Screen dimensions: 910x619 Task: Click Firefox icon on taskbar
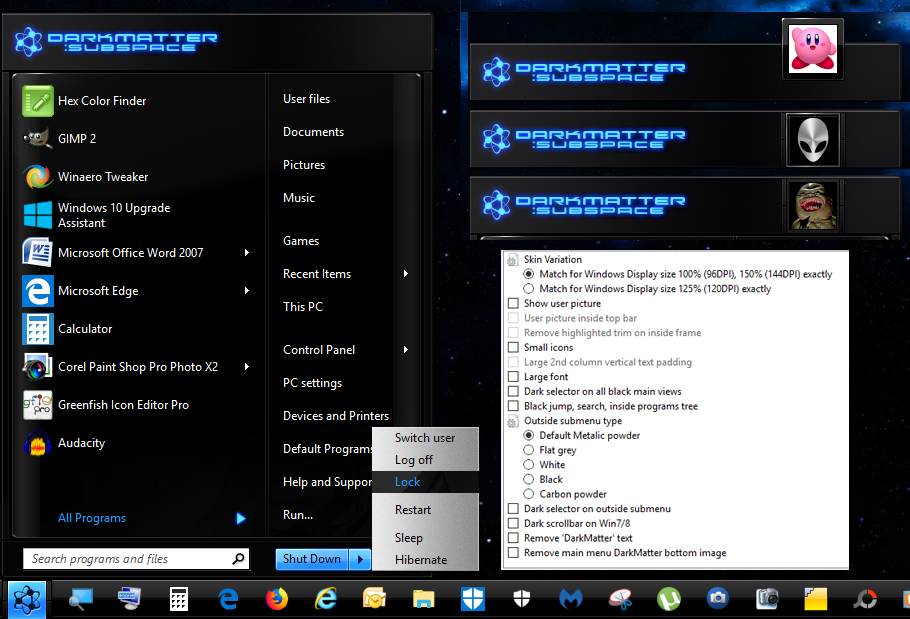[x=277, y=598]
